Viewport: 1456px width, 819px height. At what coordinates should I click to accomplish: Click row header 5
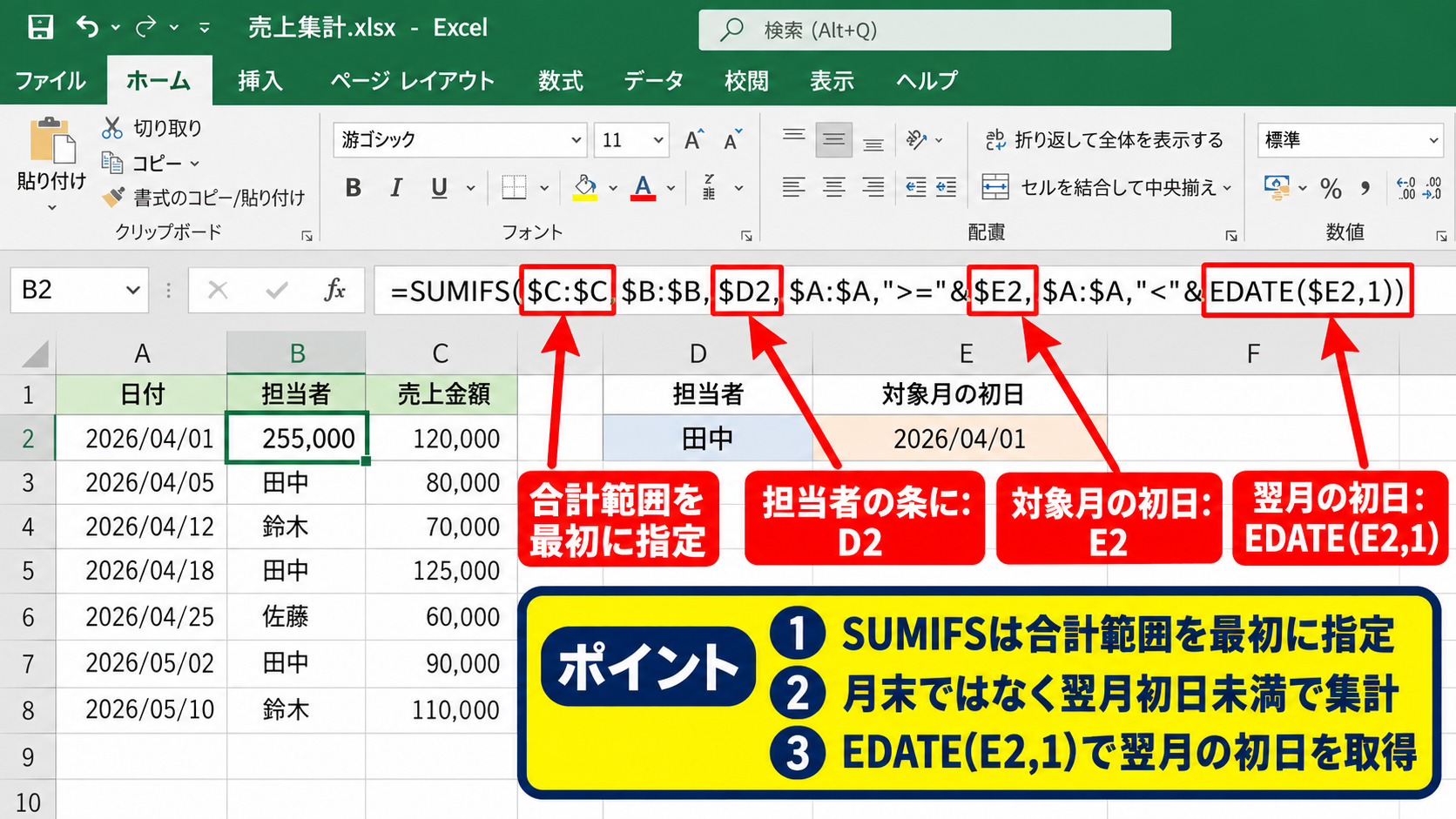28,571
